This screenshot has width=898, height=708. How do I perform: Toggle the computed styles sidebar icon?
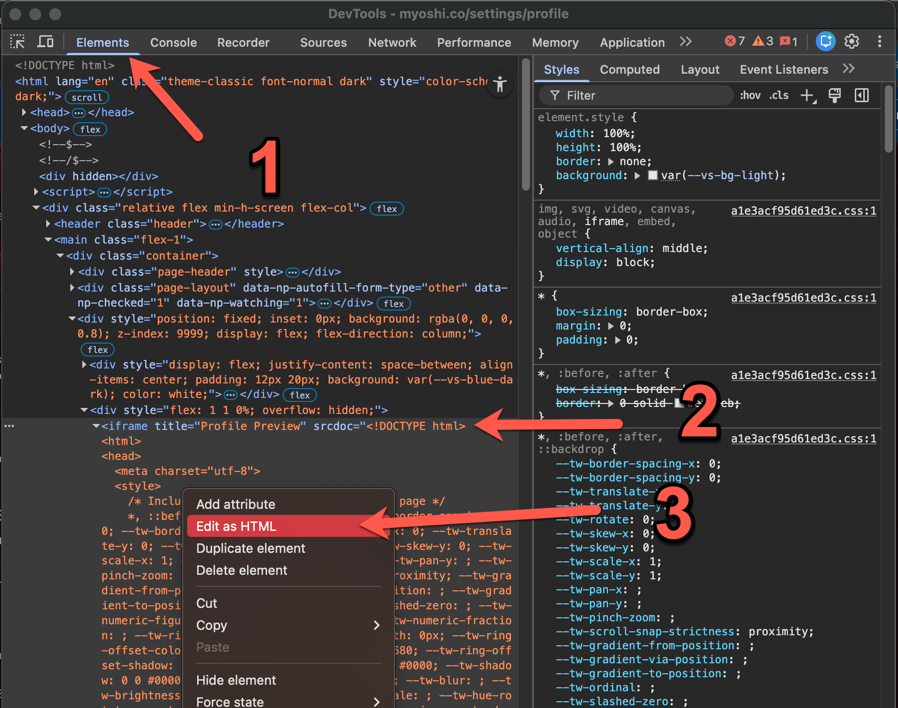pyautogui.click(x=861, y=96)
